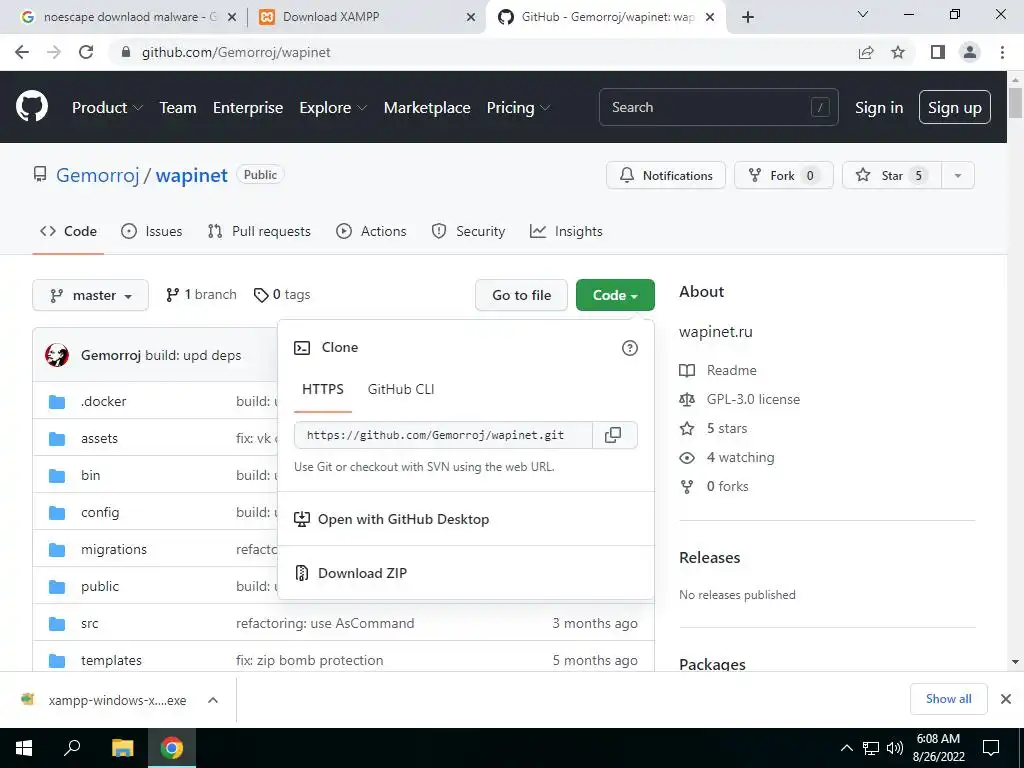The height and width of the screenshot is (768, 1024).
Task: Open the GPL-3.0 license link
Action: [753, 399]
